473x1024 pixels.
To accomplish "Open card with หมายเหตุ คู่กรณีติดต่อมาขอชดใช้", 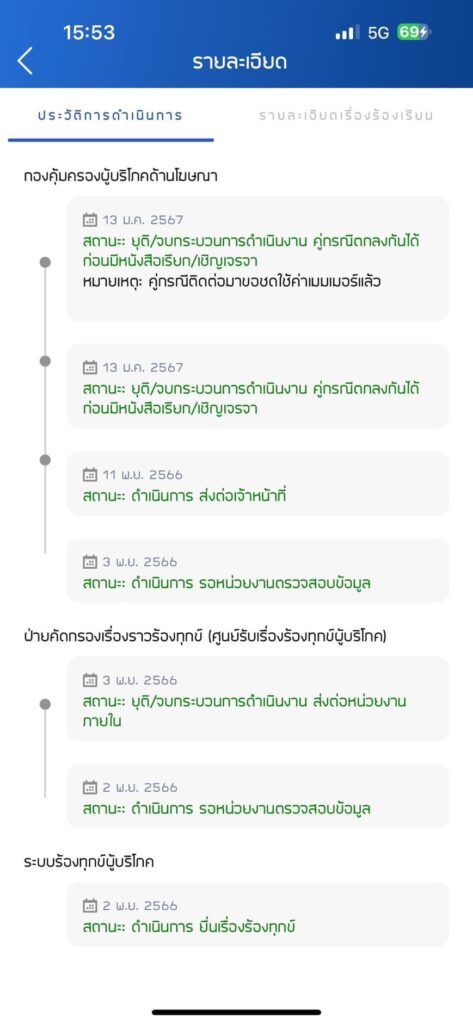I will pos(258,259).
